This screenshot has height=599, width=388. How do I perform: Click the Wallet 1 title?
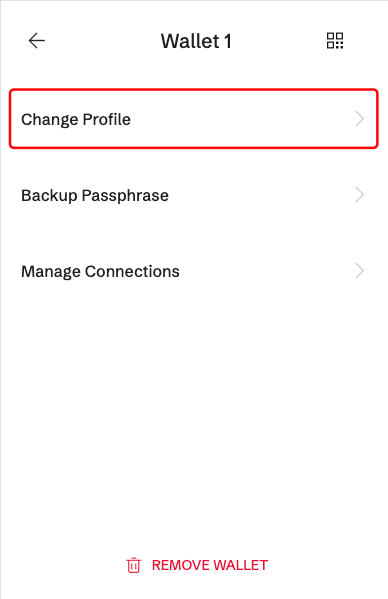pos(196,41)
